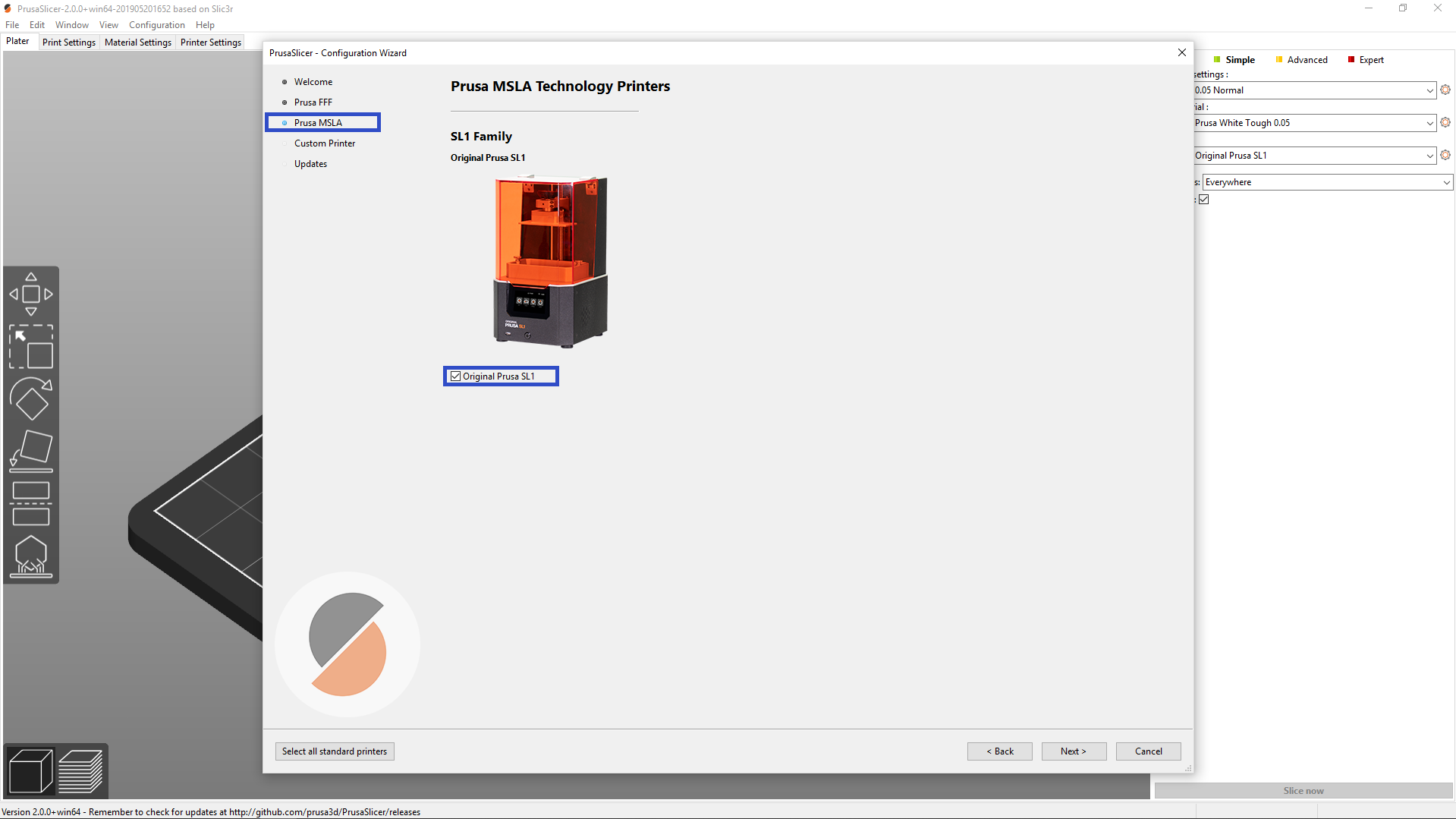The height and width of the screenshot is (819, 1456).
Task: Expand the Original Prusa SL1 printer dropdown
Action: tap(1315, 156)
